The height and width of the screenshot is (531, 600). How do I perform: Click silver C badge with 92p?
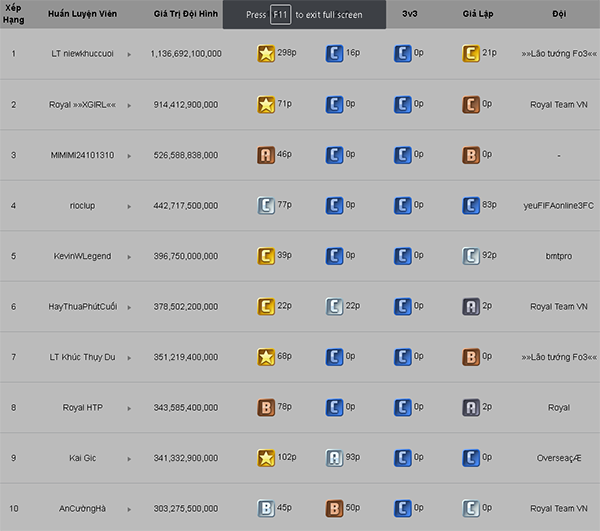coord(471,256)
